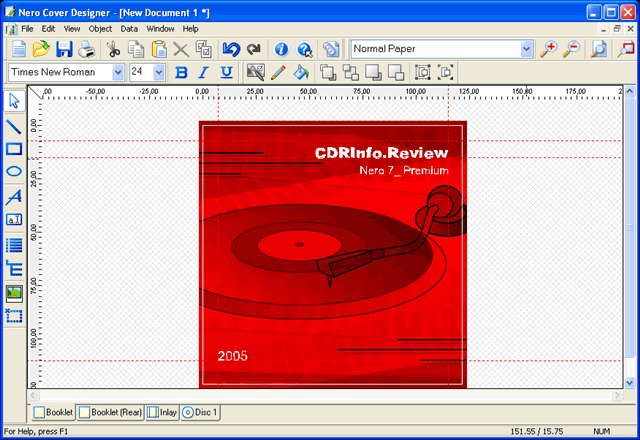
Task: Redo the last undone action
Action: (254, 49)
